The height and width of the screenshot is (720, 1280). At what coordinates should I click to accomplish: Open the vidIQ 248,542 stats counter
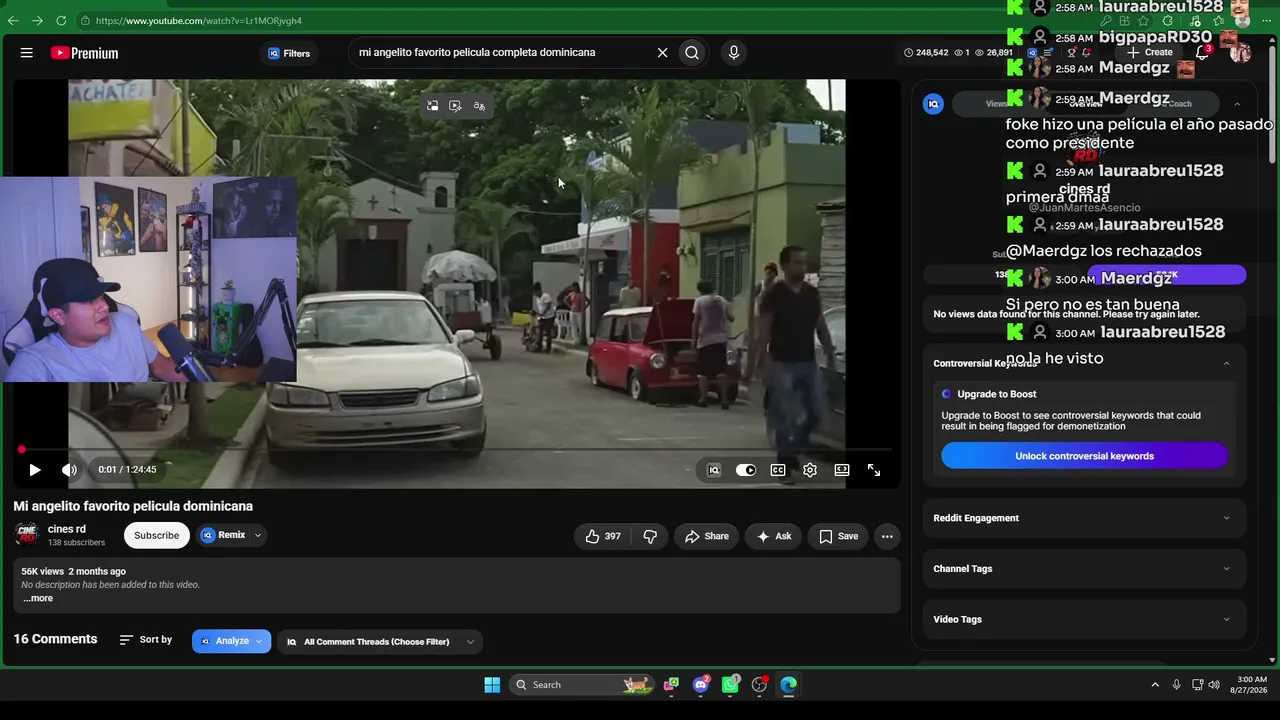point(926,53)
